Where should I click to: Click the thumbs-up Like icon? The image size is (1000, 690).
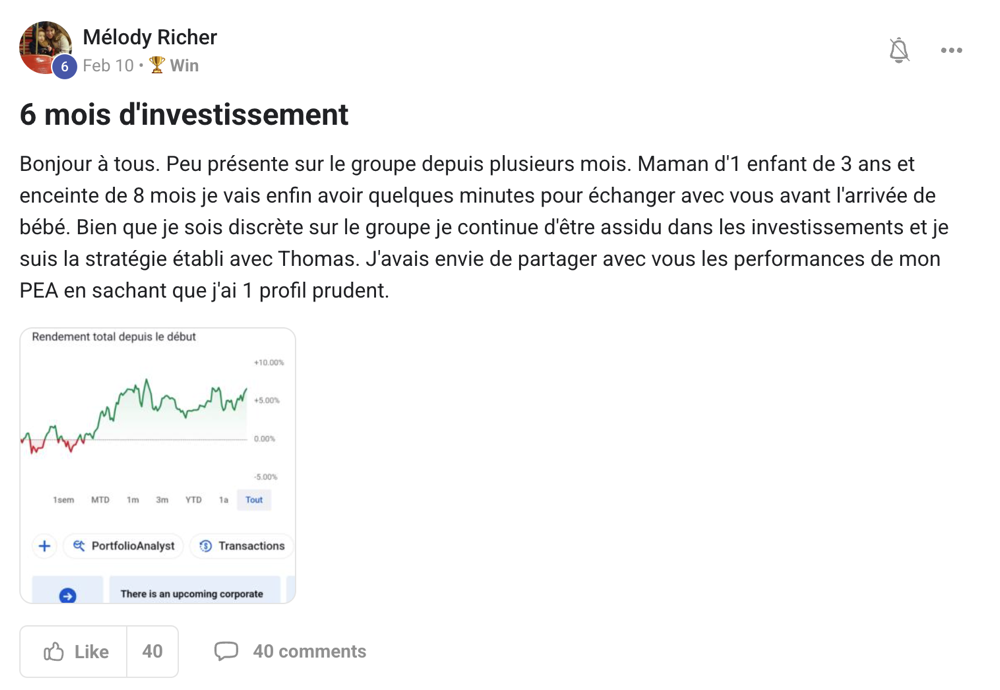tap(54, 651)
